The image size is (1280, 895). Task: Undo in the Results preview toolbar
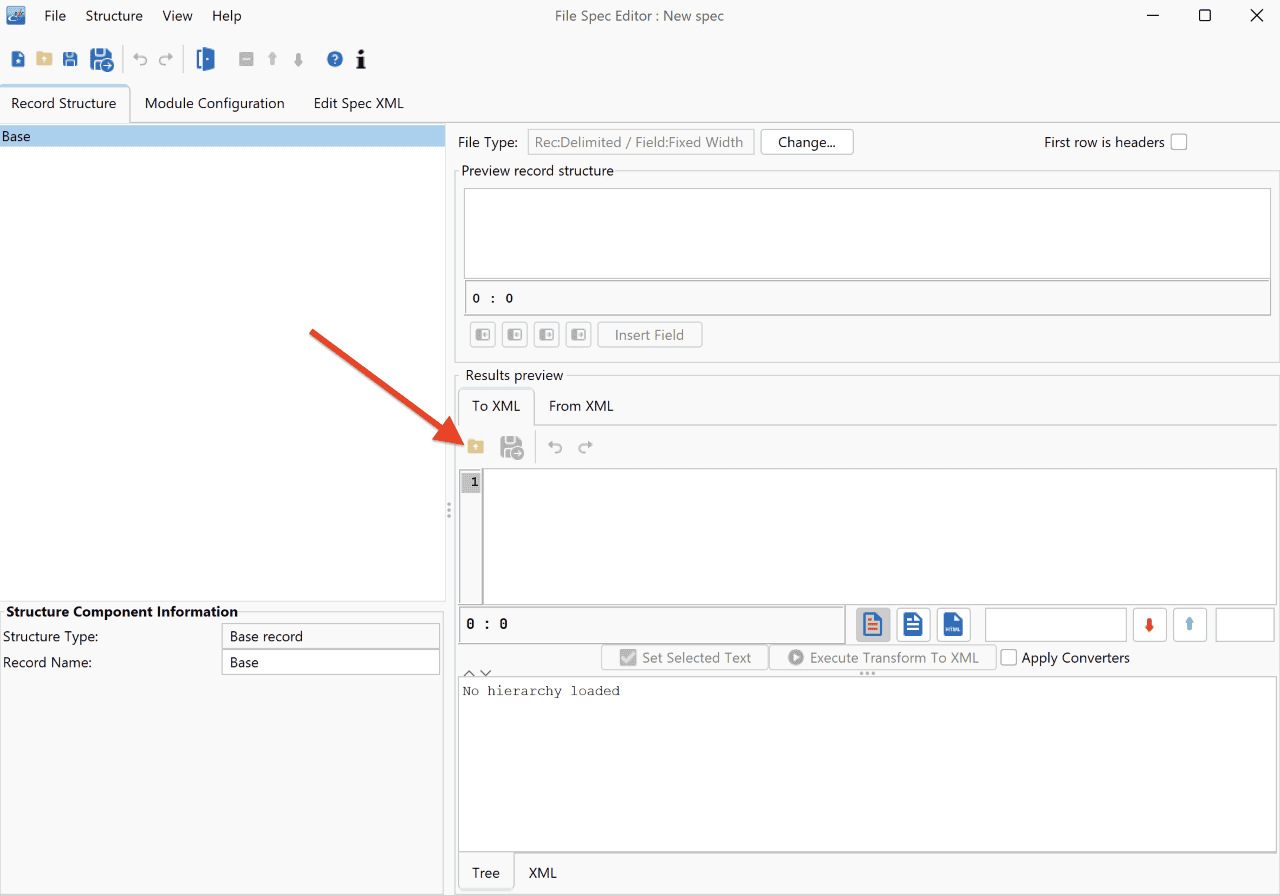555,447
